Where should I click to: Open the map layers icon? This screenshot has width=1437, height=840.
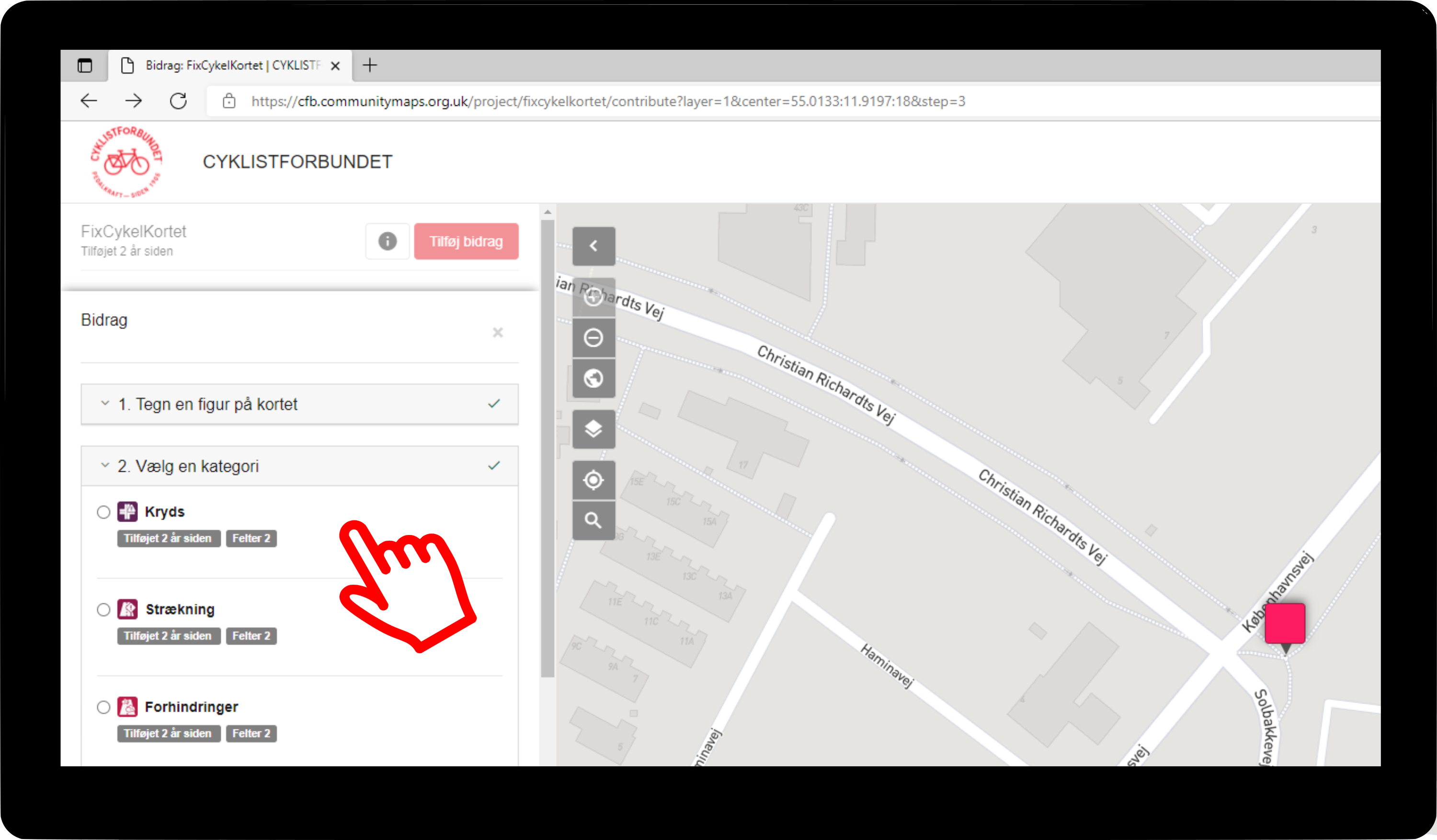click(593, 429)
